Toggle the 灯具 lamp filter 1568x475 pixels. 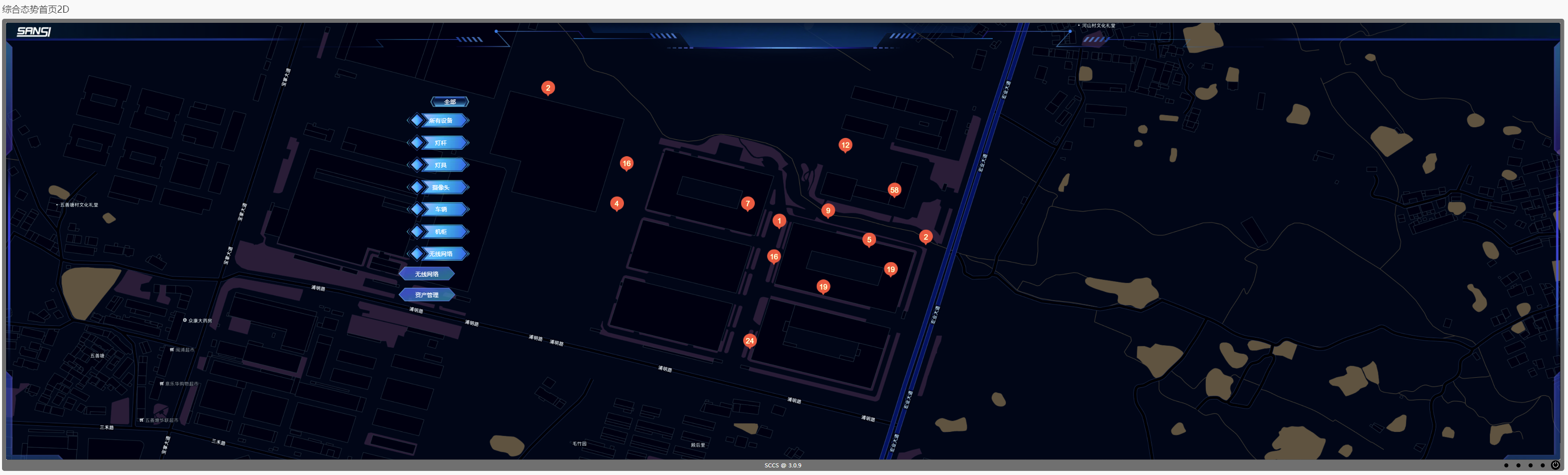tap(439, 165)
